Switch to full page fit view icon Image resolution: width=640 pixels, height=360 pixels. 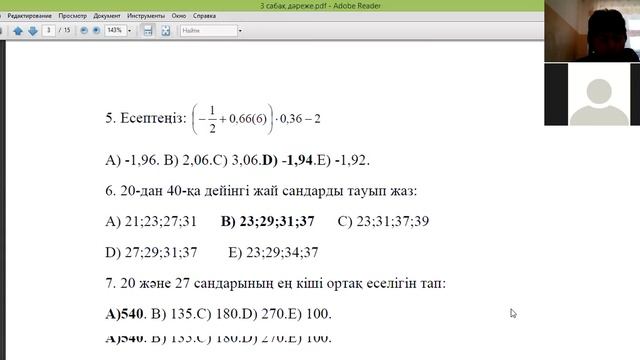[x=165, y=31]
